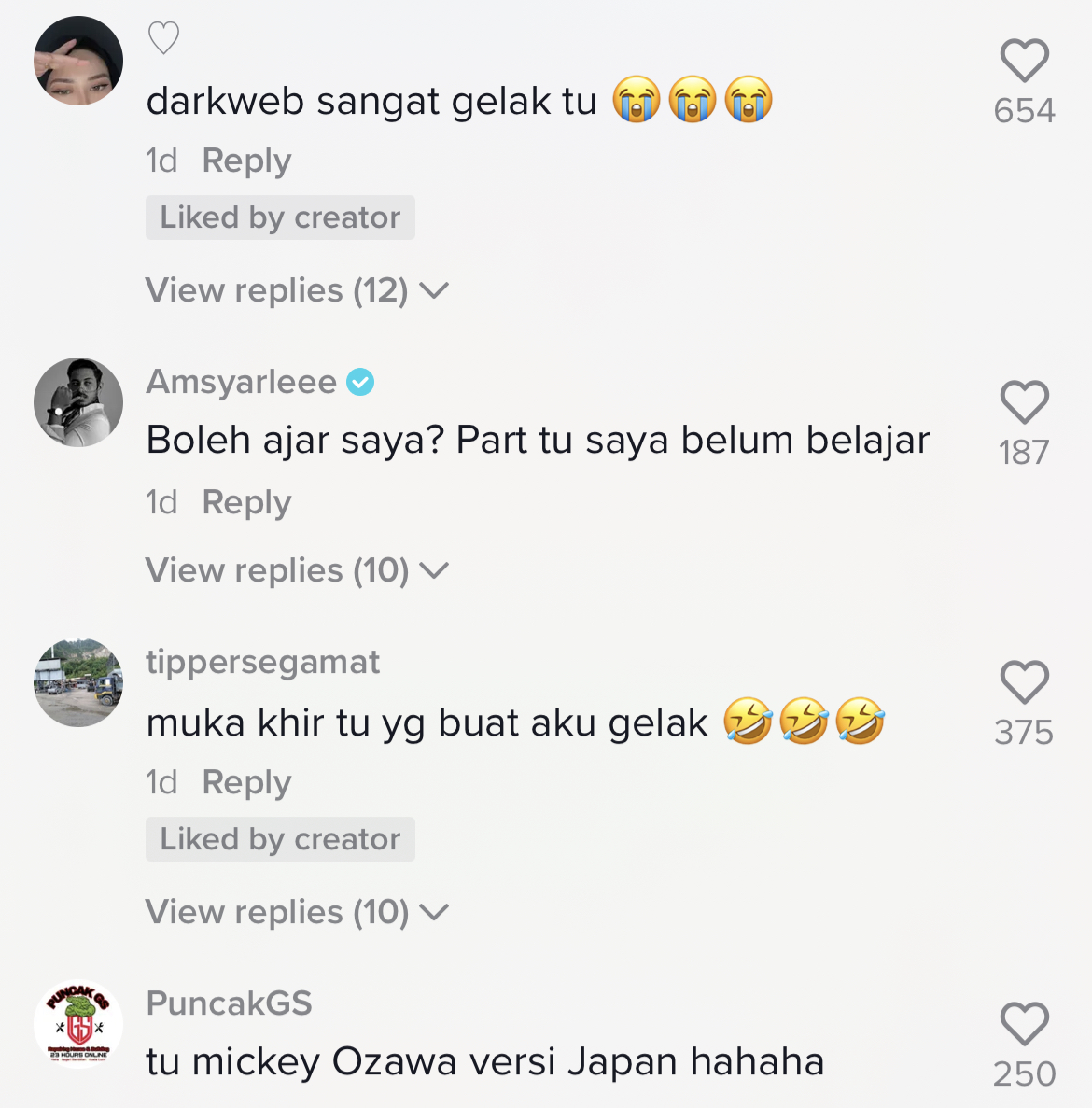Reply to Amsyarleee's comment
The image size is (1092, 1108).
click(x=246, y=503)
